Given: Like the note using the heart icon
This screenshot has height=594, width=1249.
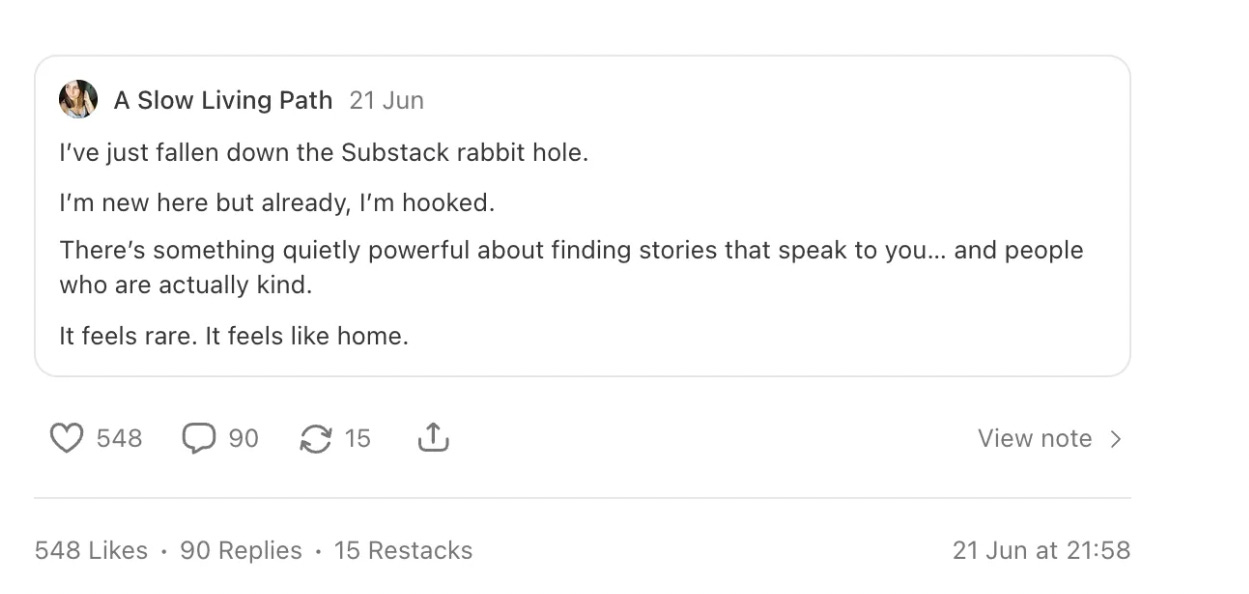Looking at the screenshot, I should (66, 438).
